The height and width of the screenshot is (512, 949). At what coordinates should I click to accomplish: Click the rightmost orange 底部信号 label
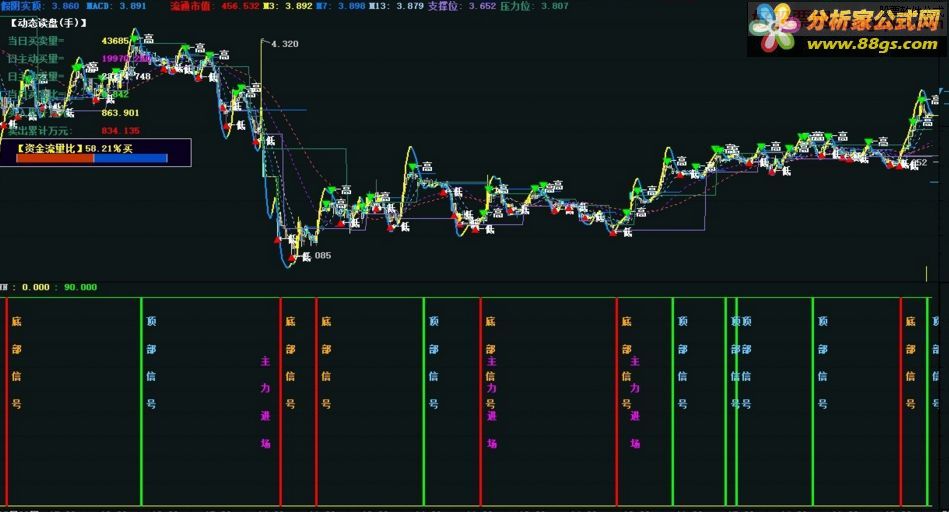(910, 362)
